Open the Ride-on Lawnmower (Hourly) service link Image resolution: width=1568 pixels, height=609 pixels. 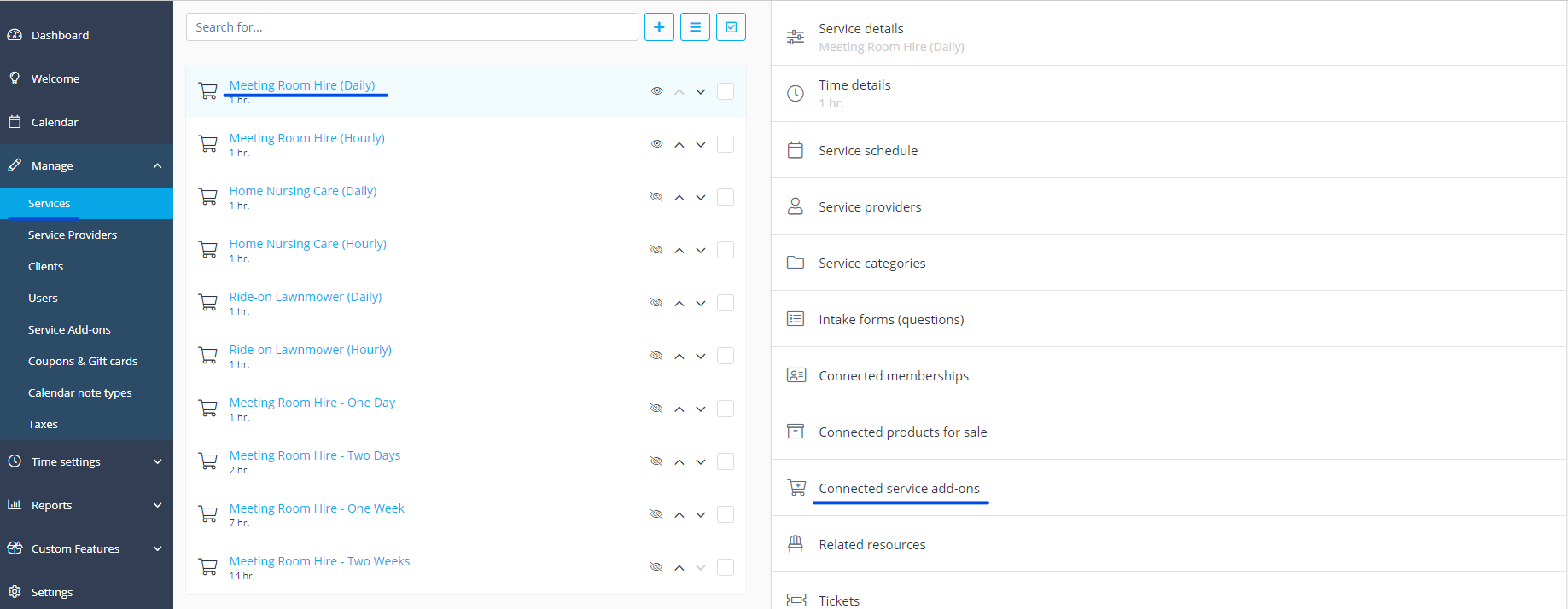310,350
